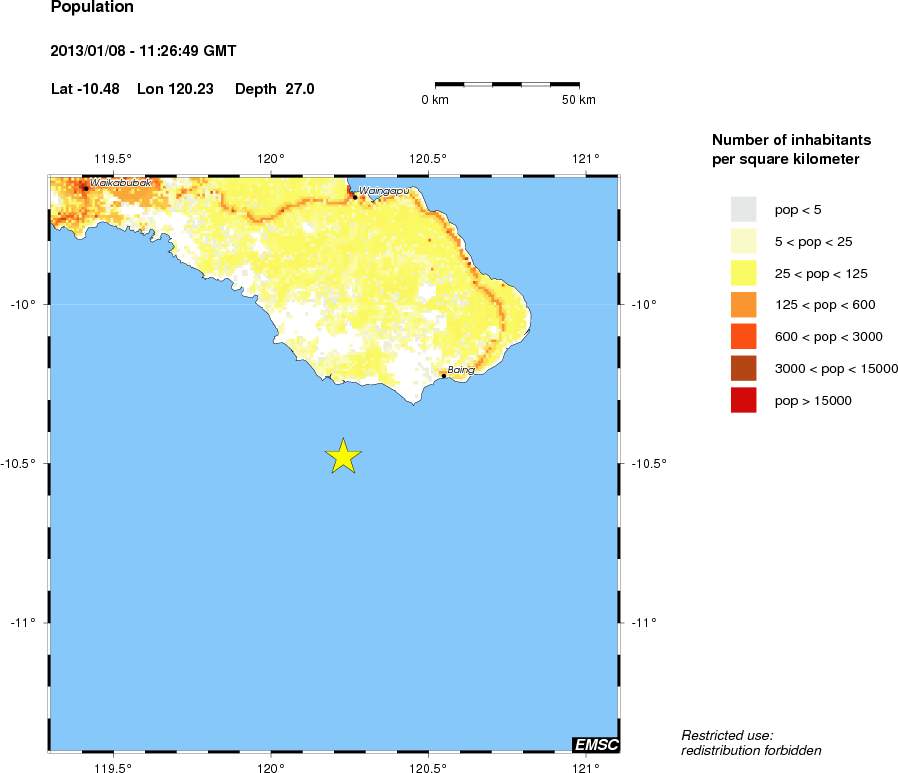Viewport: 898px width, 773px height.
Task: Click the 0–50 km scale bar
Action: 507,84
